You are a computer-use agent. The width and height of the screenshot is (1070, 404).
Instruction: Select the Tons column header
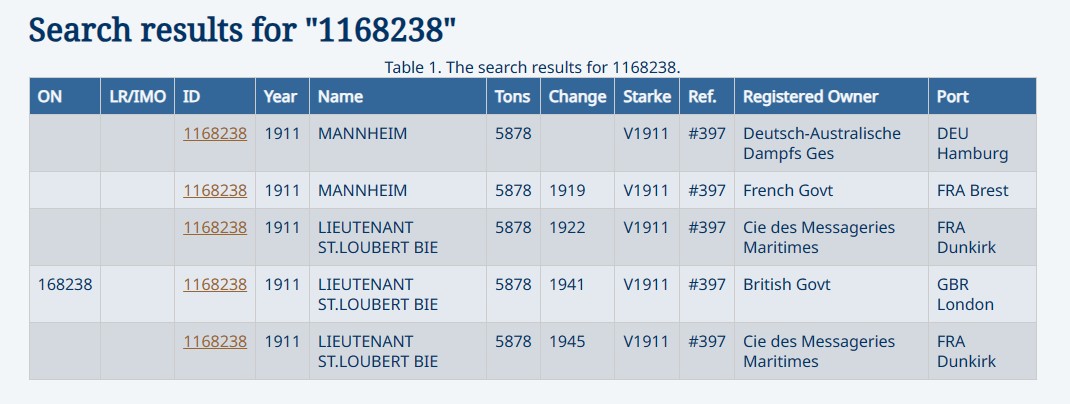pyautogui.click(x=513, y=97)
